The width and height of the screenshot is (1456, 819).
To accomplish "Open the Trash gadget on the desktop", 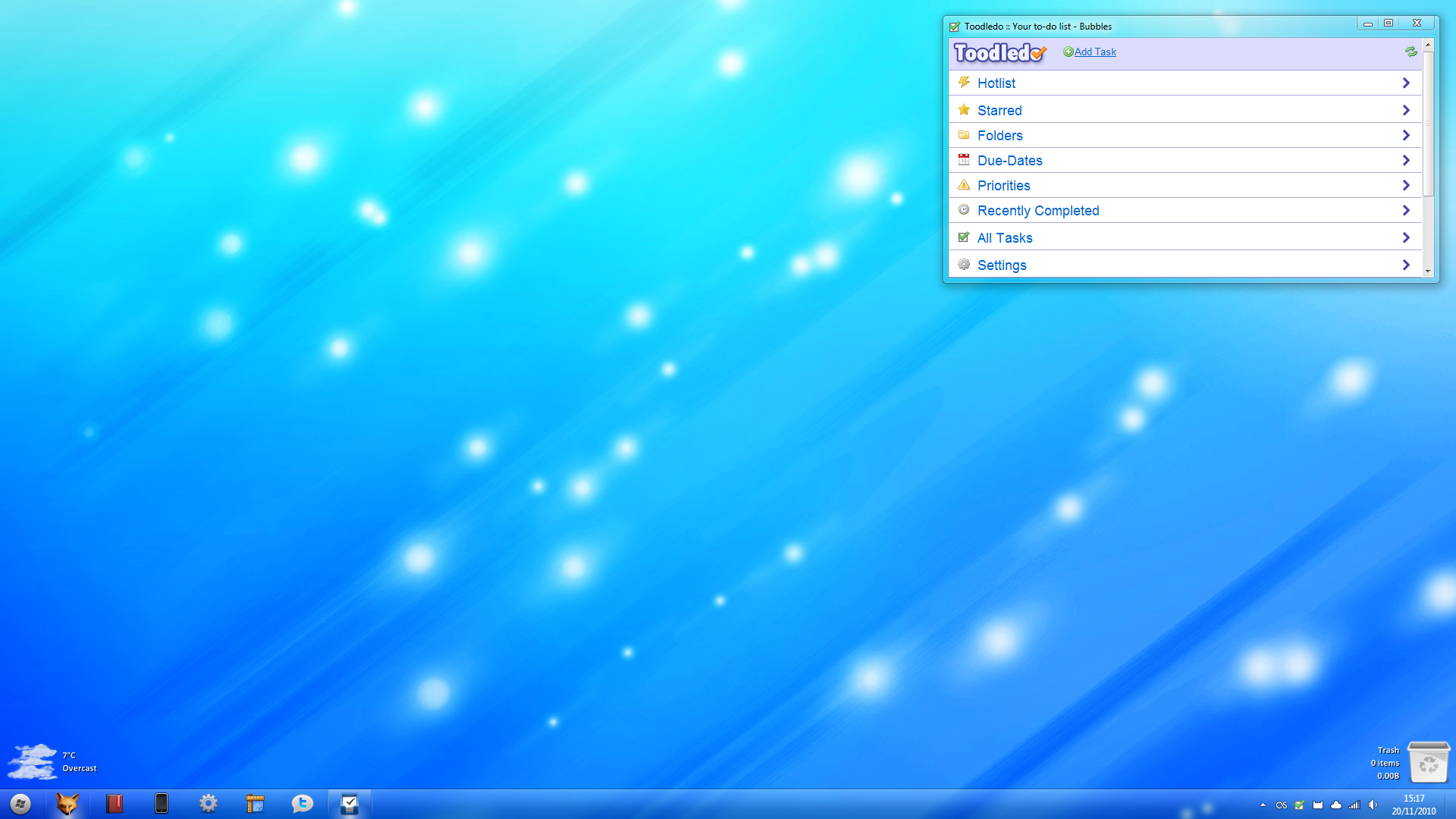I will pyautogui.click(x=1429, y=762).
